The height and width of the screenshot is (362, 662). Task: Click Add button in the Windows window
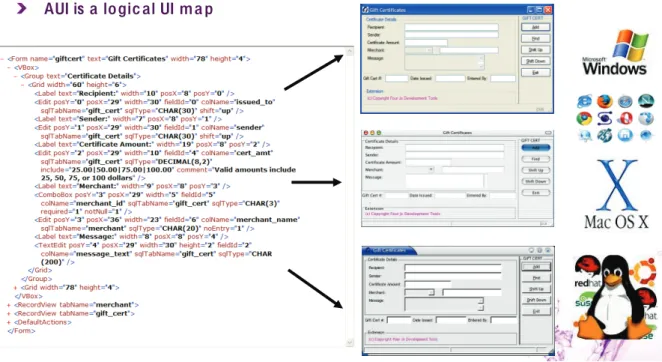[x=535, y=27]
